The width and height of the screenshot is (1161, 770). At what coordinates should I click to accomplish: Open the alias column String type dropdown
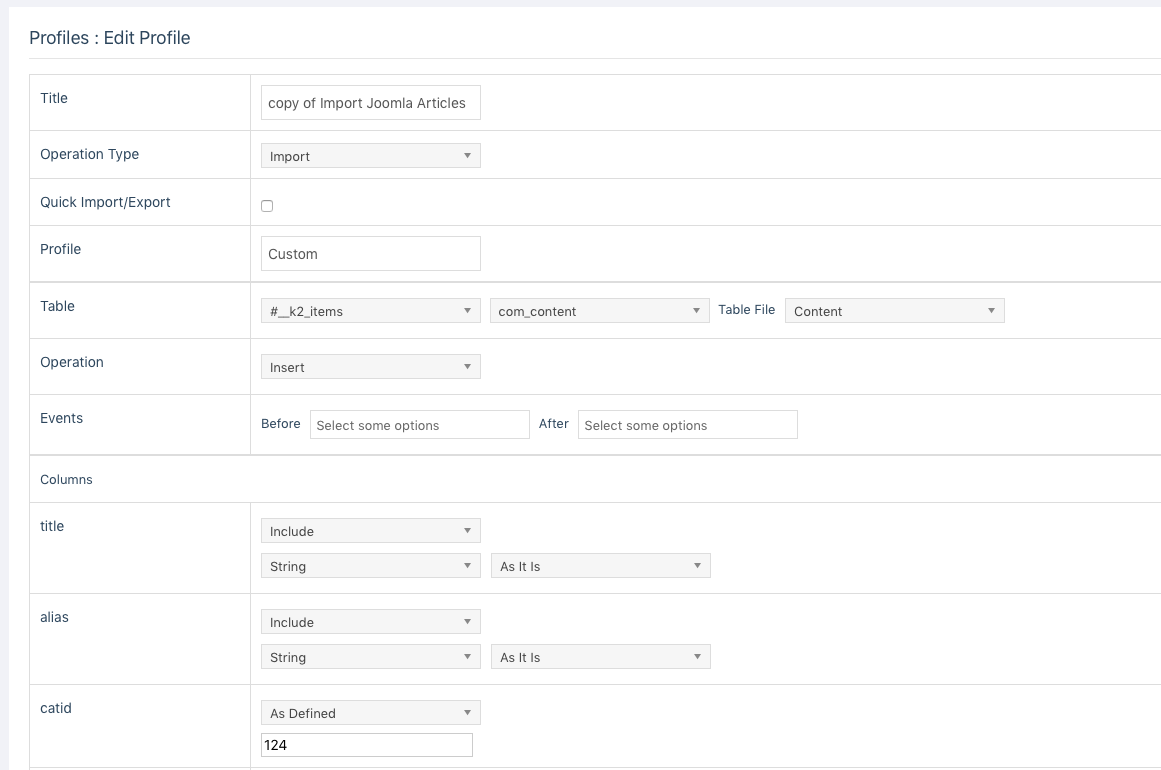370,657
